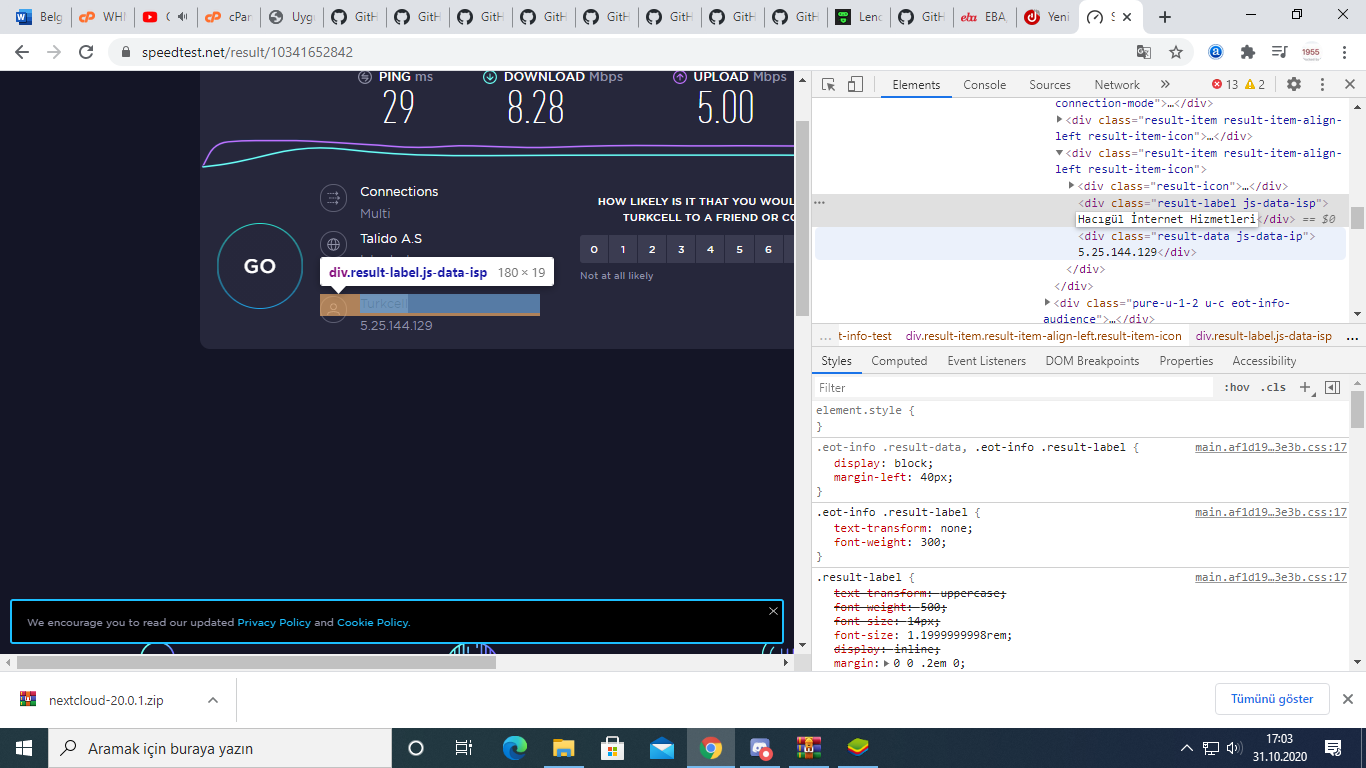Click the globe icon beside Talido A.S

[333, 244]
